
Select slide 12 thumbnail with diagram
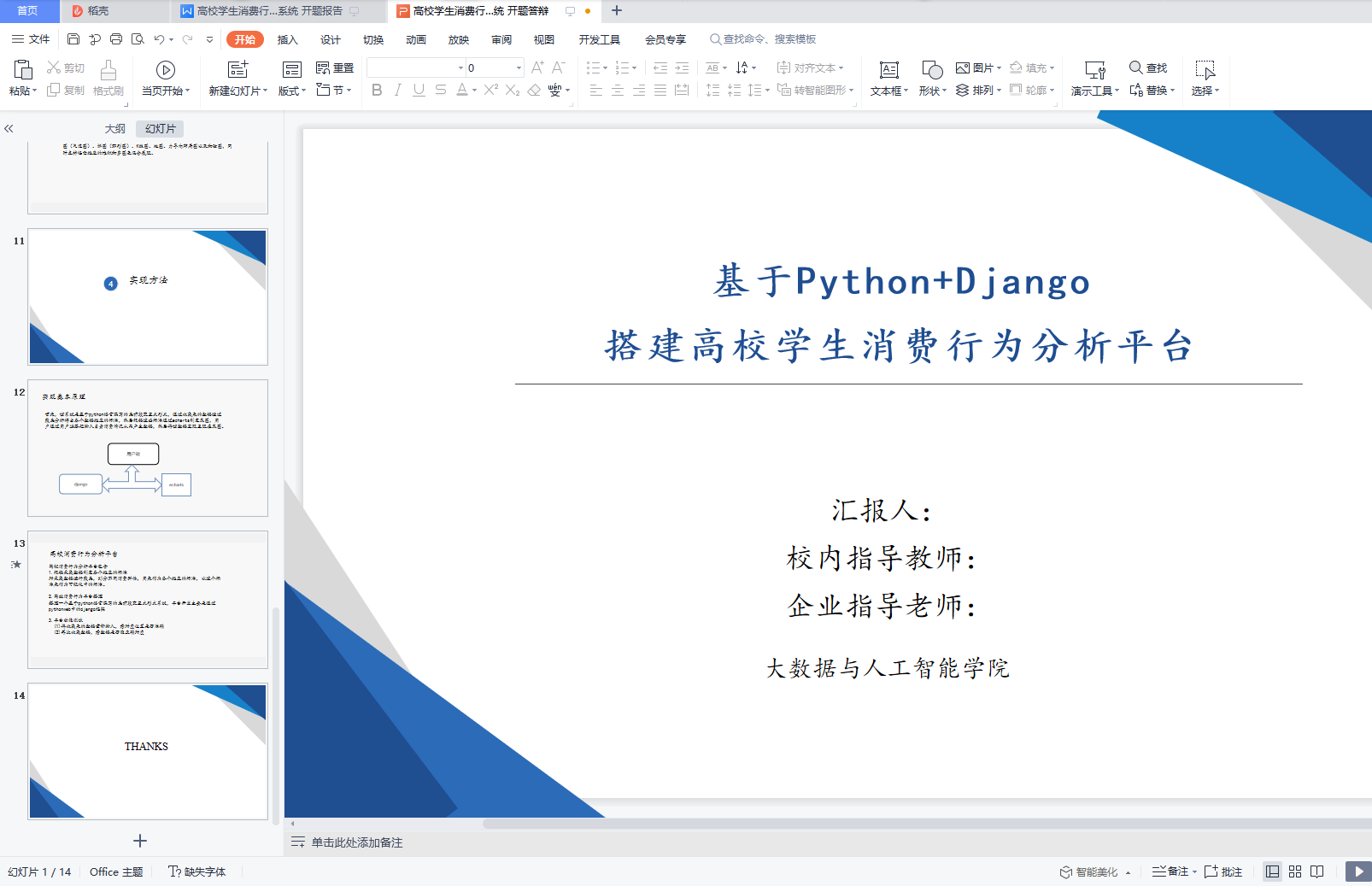(148, 448)
